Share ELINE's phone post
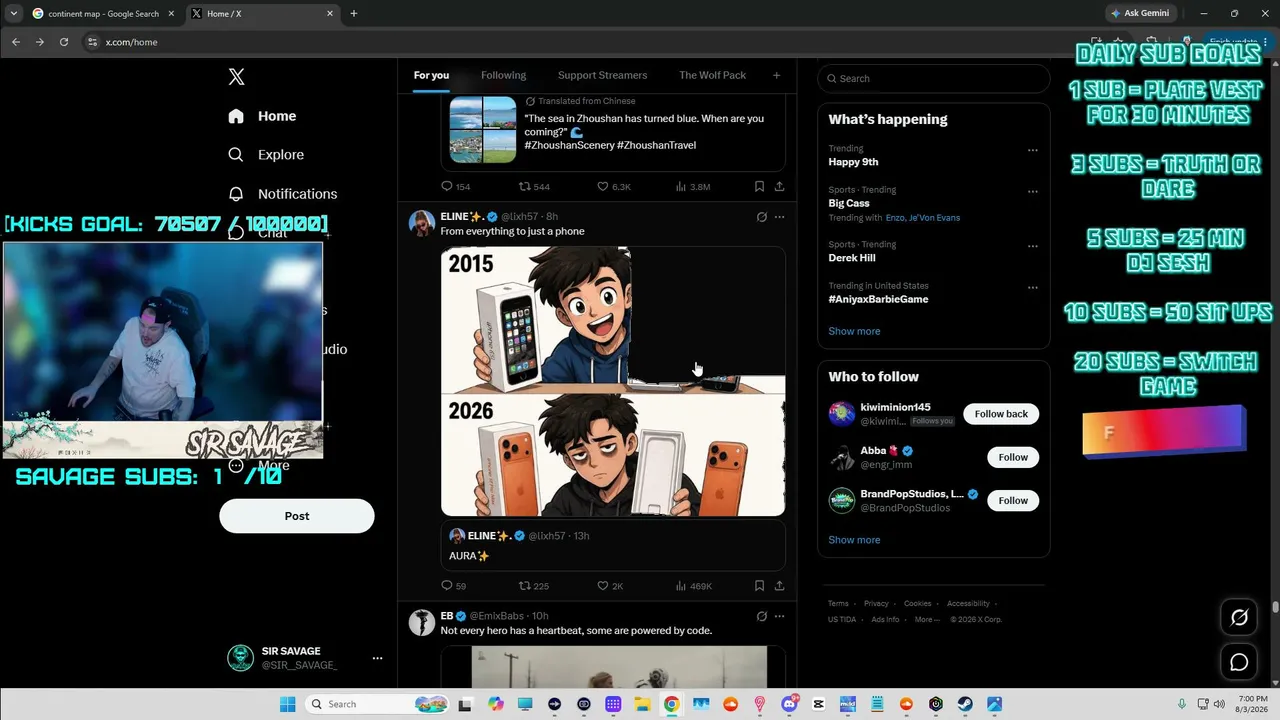The height and width of the screenshot is (720, 1280). 779,586
